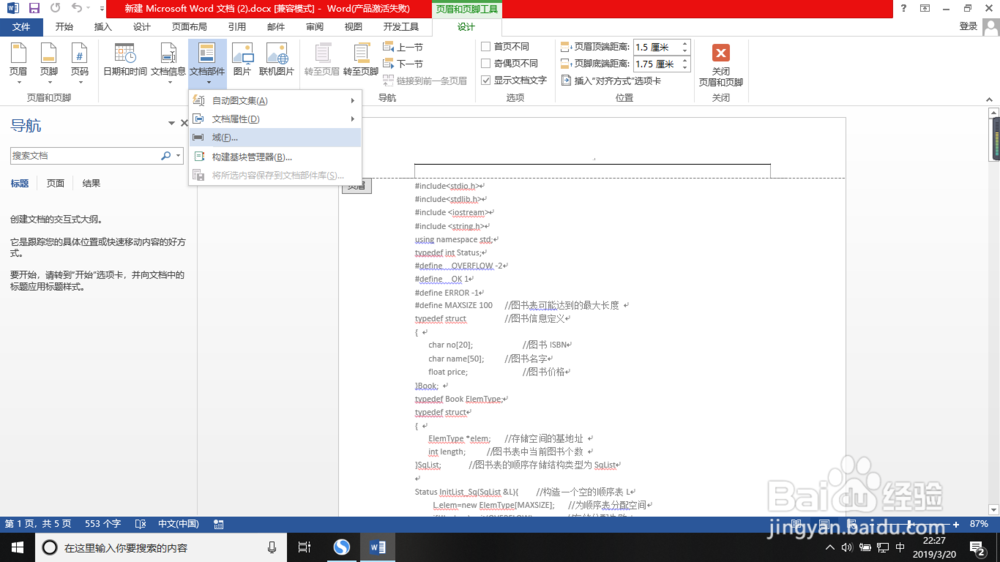This screenshot has width=1000, height=562.
Task: Go to Next Section (下一节)
Action: 403,64
